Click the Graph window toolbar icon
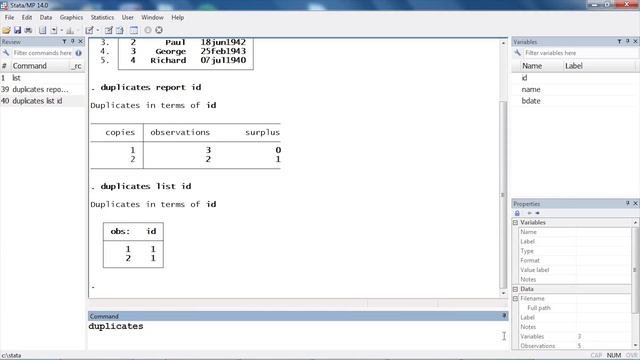 click(x=70, y=30)
